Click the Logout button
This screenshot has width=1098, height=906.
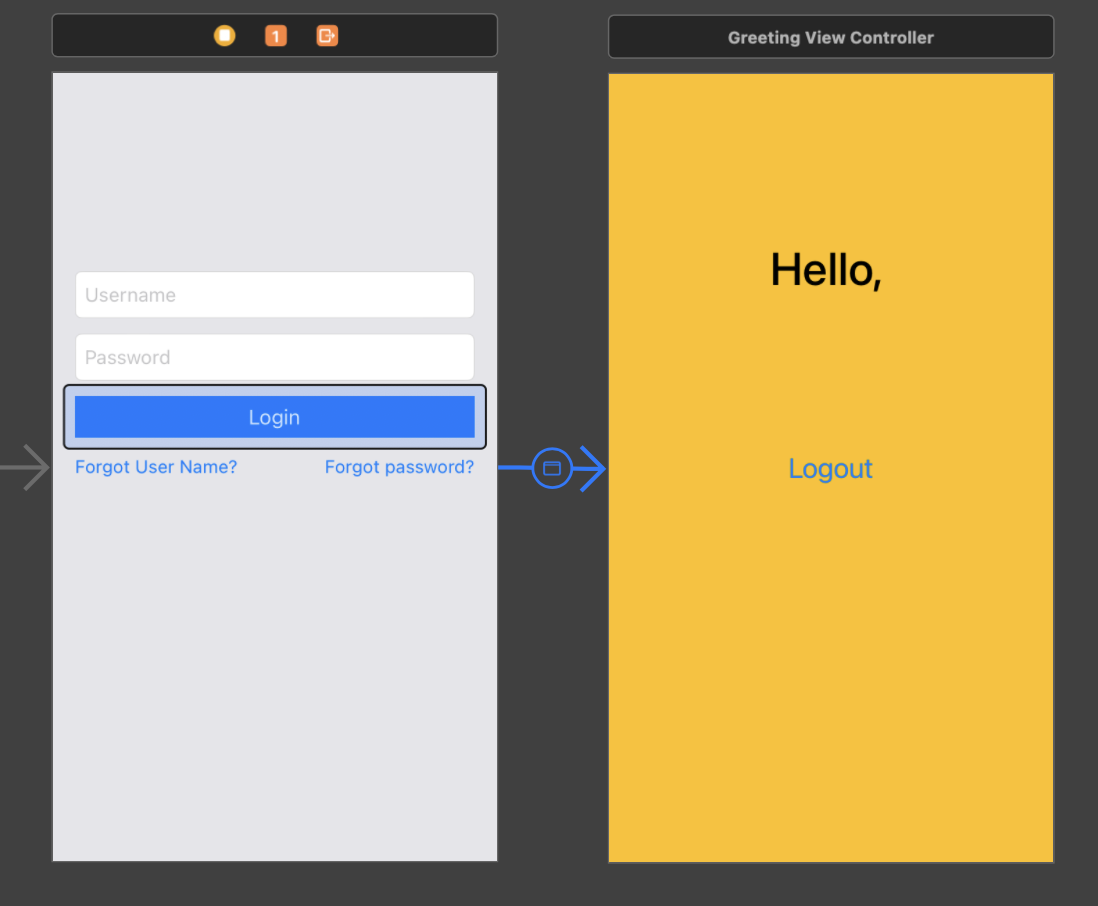click(x=830, y=468)
